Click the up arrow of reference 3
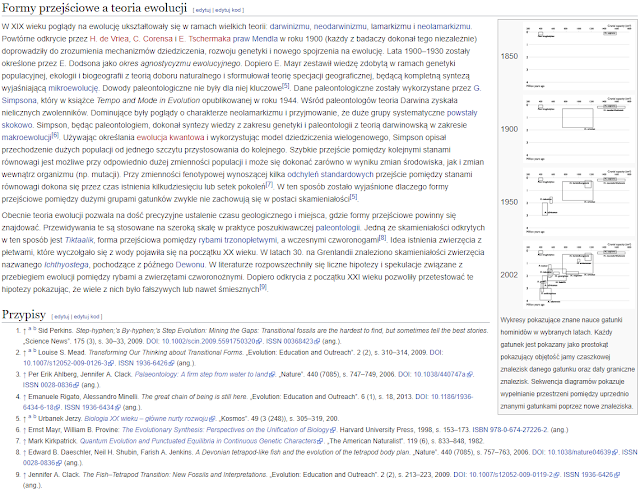 click(24, 375)
